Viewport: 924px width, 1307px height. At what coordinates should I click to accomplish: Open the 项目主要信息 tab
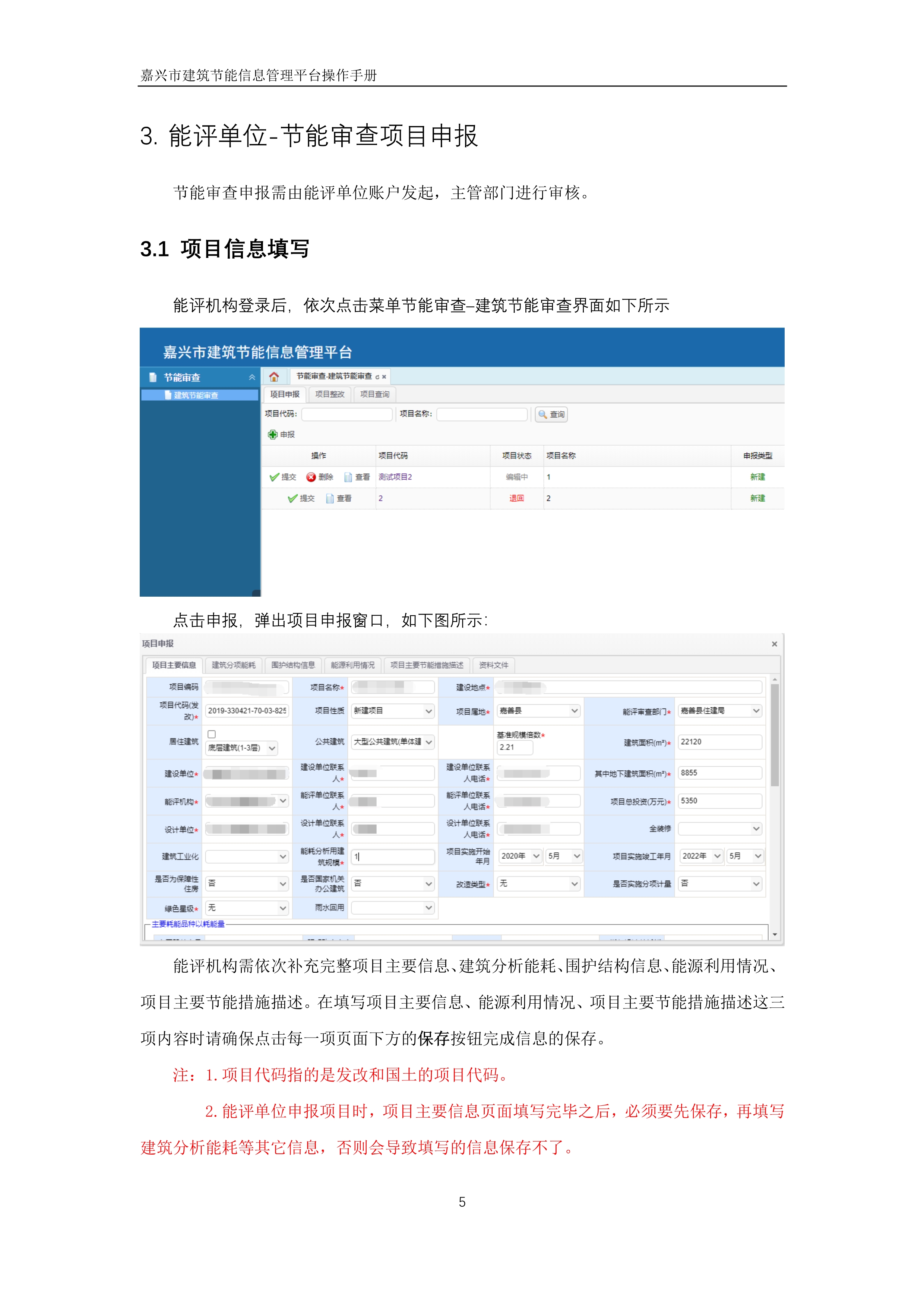pyautogui.click(x=174, y=665)
